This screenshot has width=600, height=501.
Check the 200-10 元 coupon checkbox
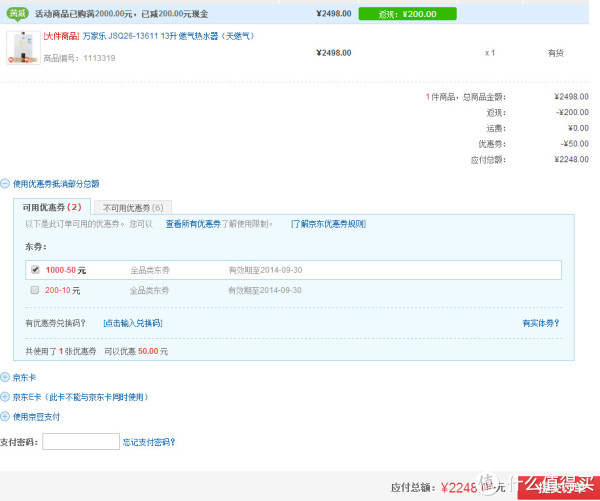(35, 290)
